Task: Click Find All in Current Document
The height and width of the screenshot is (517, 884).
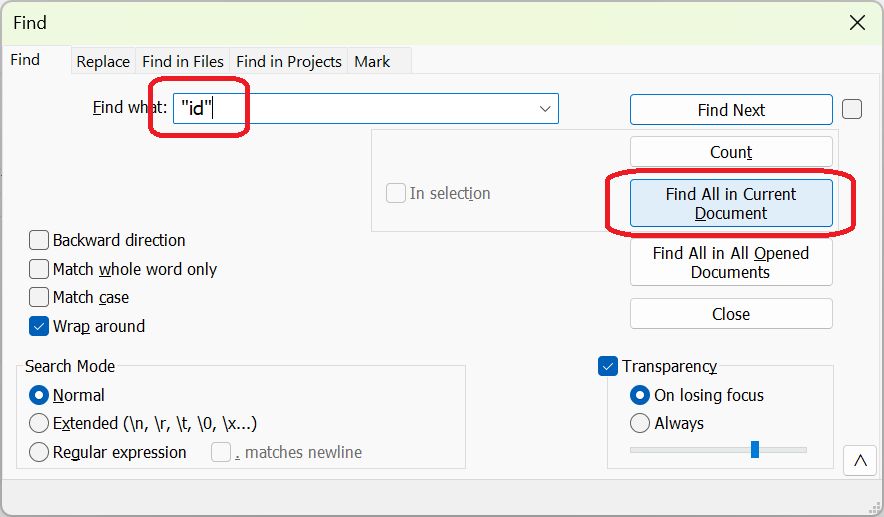Action: coord(731,203)
